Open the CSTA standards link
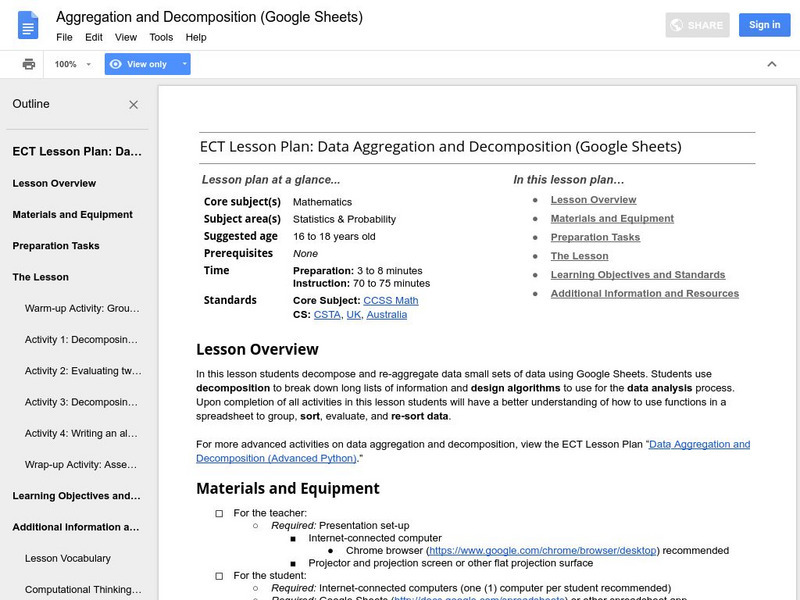800x600 pixels. click(x=326, y=314)
